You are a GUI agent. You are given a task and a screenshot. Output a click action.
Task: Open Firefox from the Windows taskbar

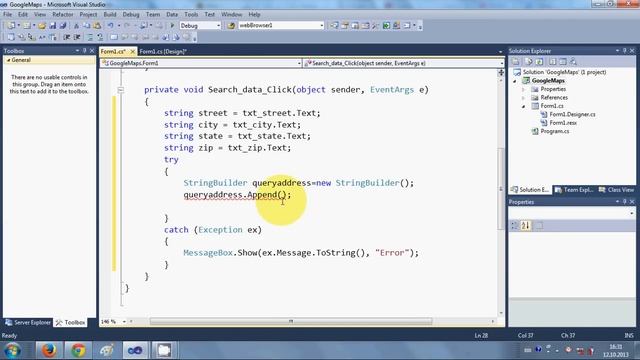[x=49, y=350]
